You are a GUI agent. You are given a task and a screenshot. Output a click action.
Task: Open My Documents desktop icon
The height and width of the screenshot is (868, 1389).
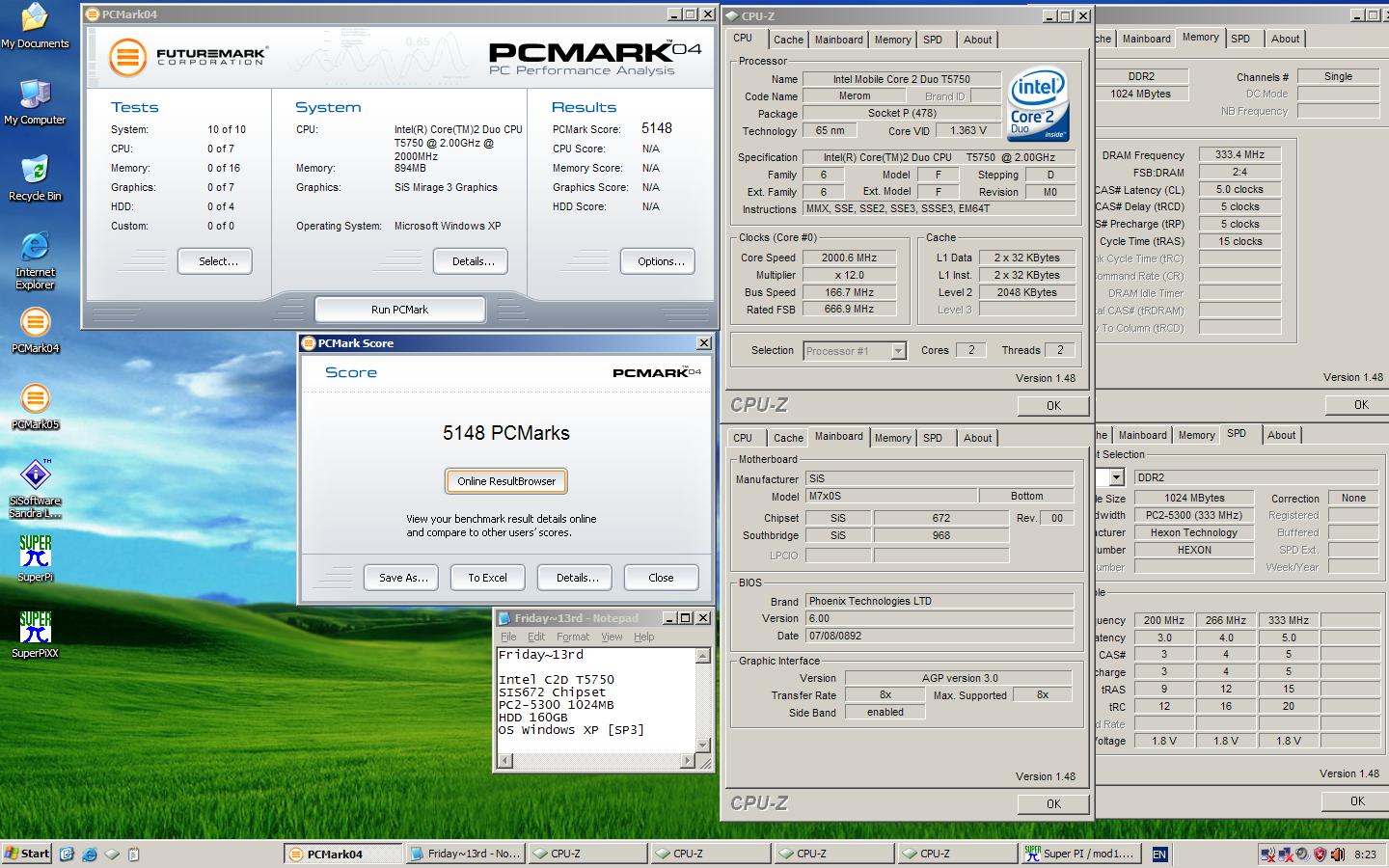coord(35,27)
